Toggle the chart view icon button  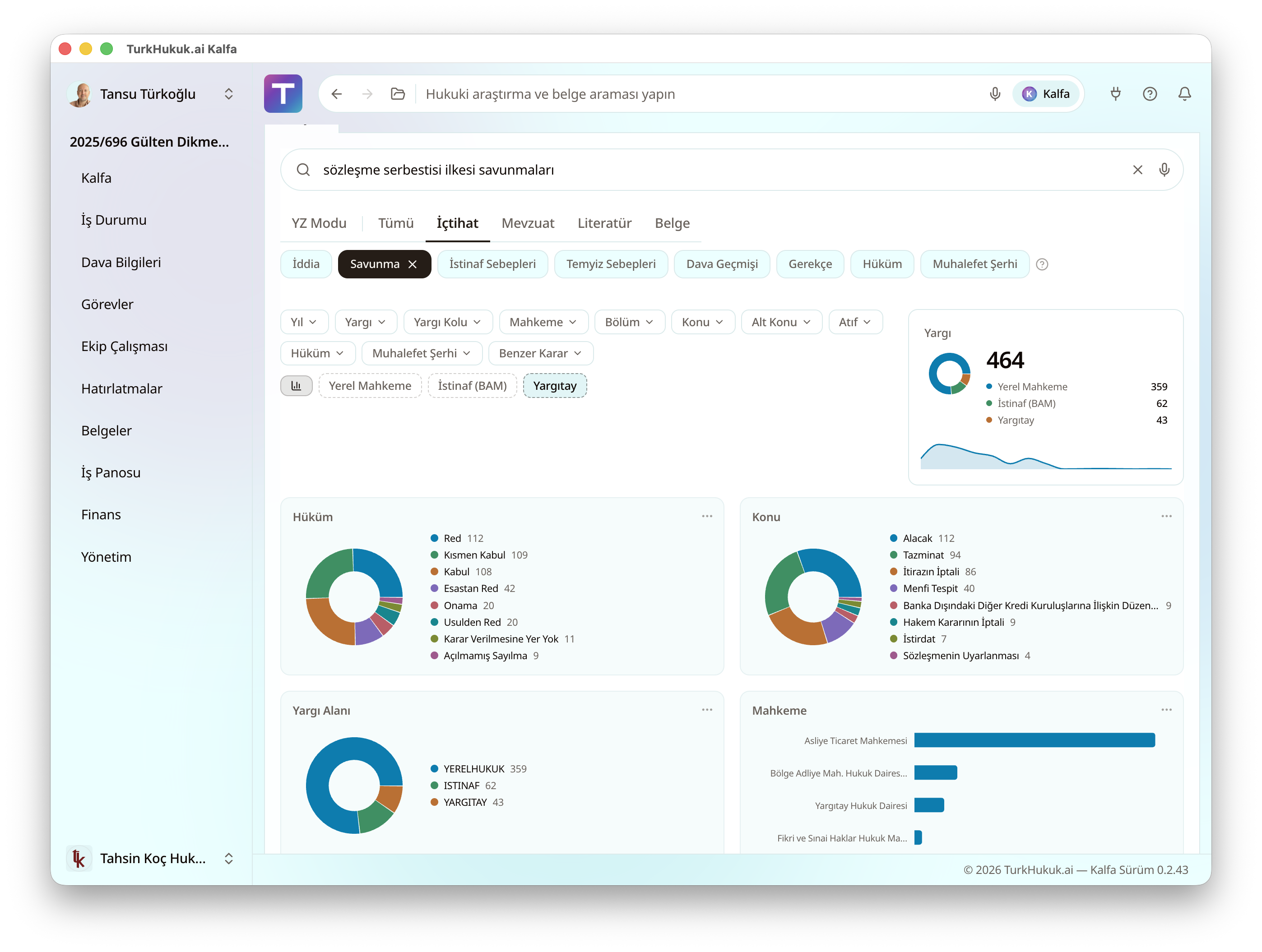296,386
